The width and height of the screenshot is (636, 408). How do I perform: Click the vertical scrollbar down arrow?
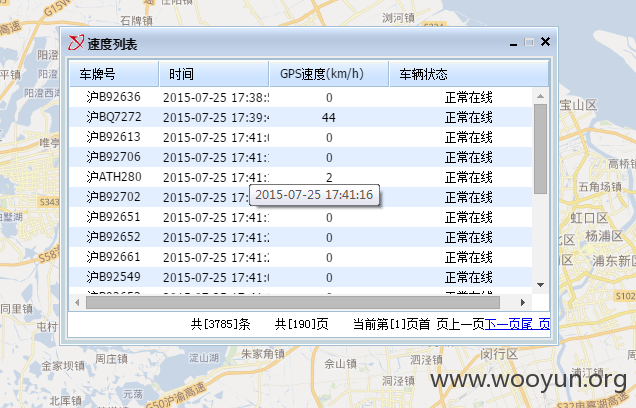540,285
